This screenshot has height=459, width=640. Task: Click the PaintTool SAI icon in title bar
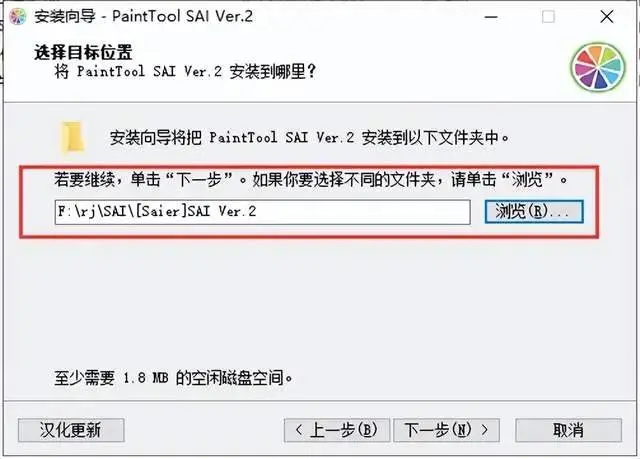(x=18, y=17)
